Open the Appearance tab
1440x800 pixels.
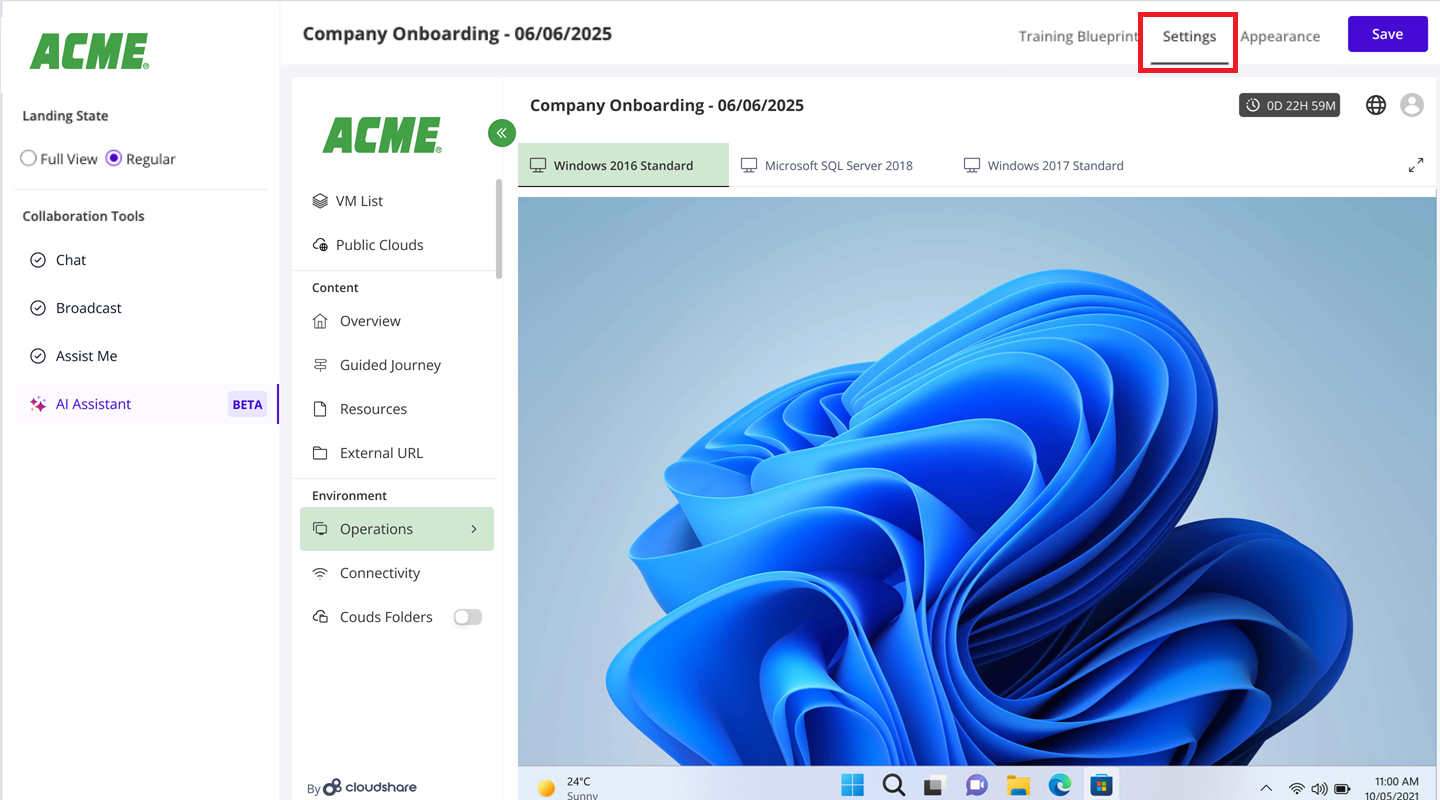[1280, 36]
